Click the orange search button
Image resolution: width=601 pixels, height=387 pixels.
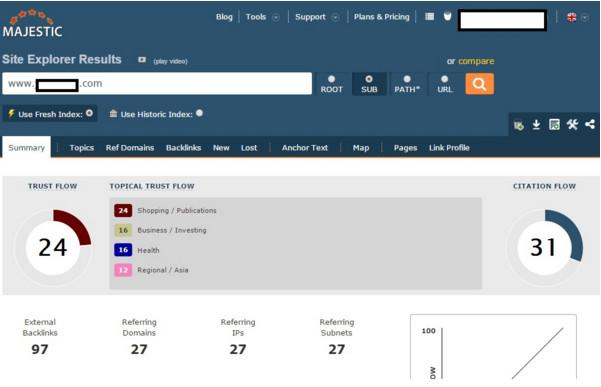tap(479, 84)
